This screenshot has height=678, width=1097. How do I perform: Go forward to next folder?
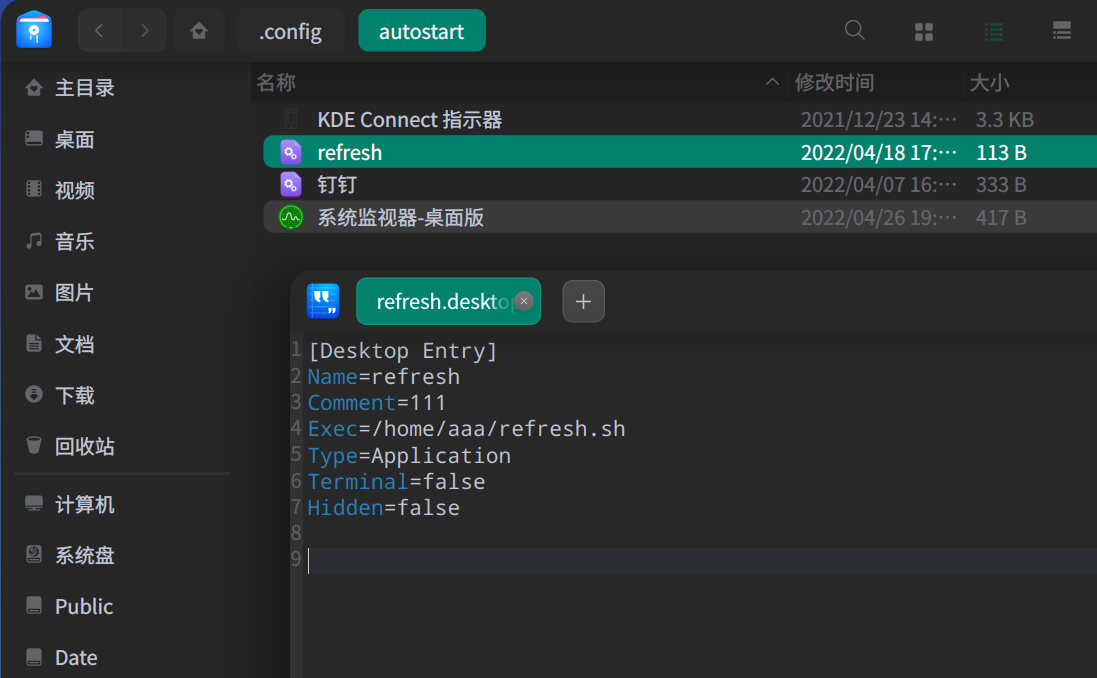(145, 31)
